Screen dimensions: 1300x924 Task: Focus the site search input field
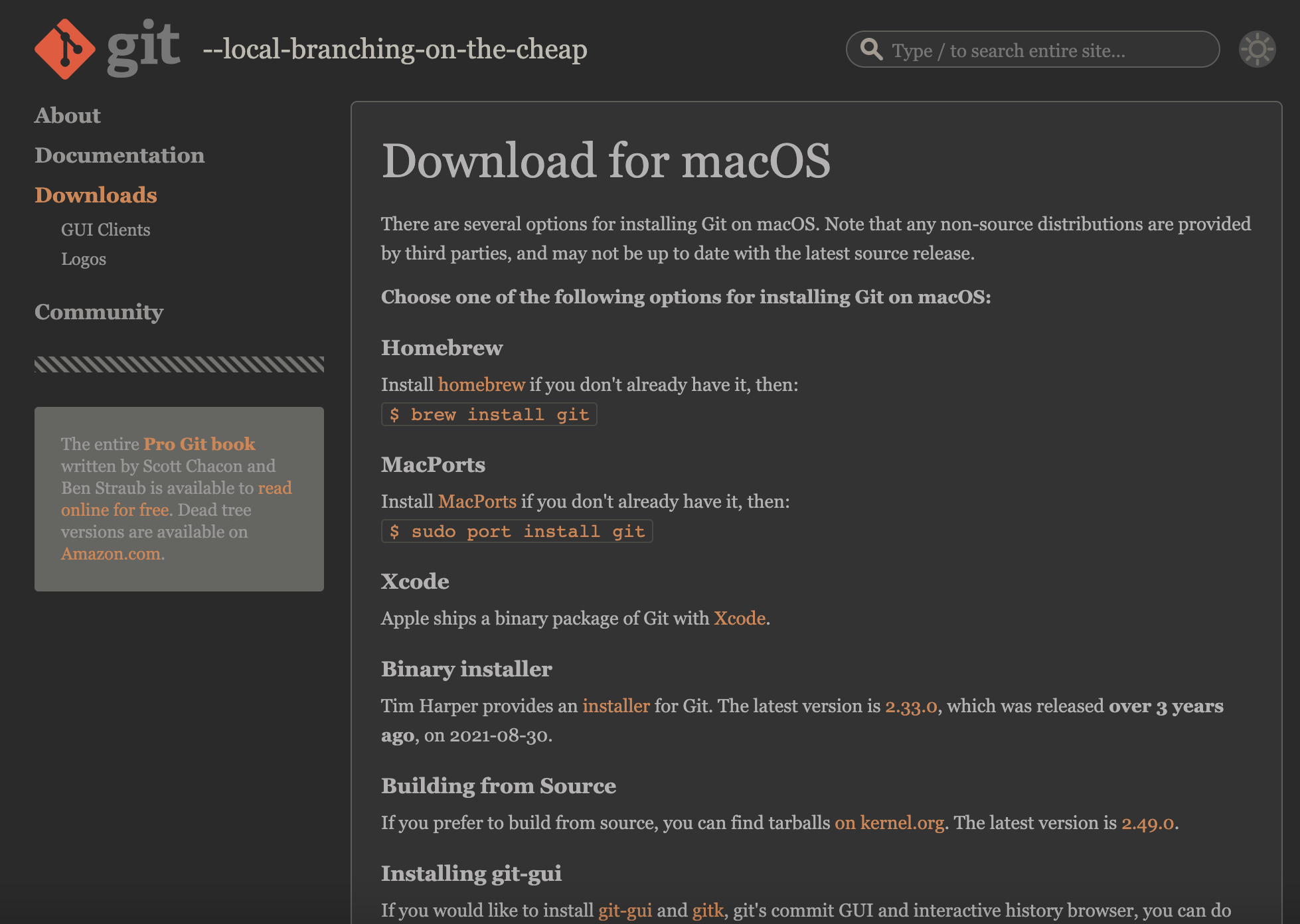click(1032, 49)
